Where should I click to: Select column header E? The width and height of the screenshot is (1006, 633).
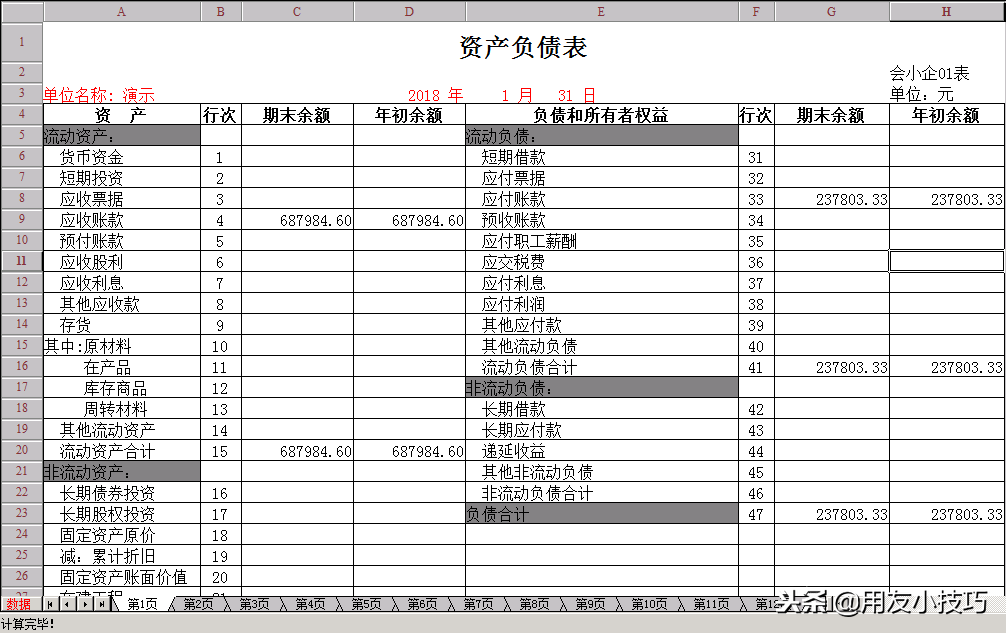601,12
